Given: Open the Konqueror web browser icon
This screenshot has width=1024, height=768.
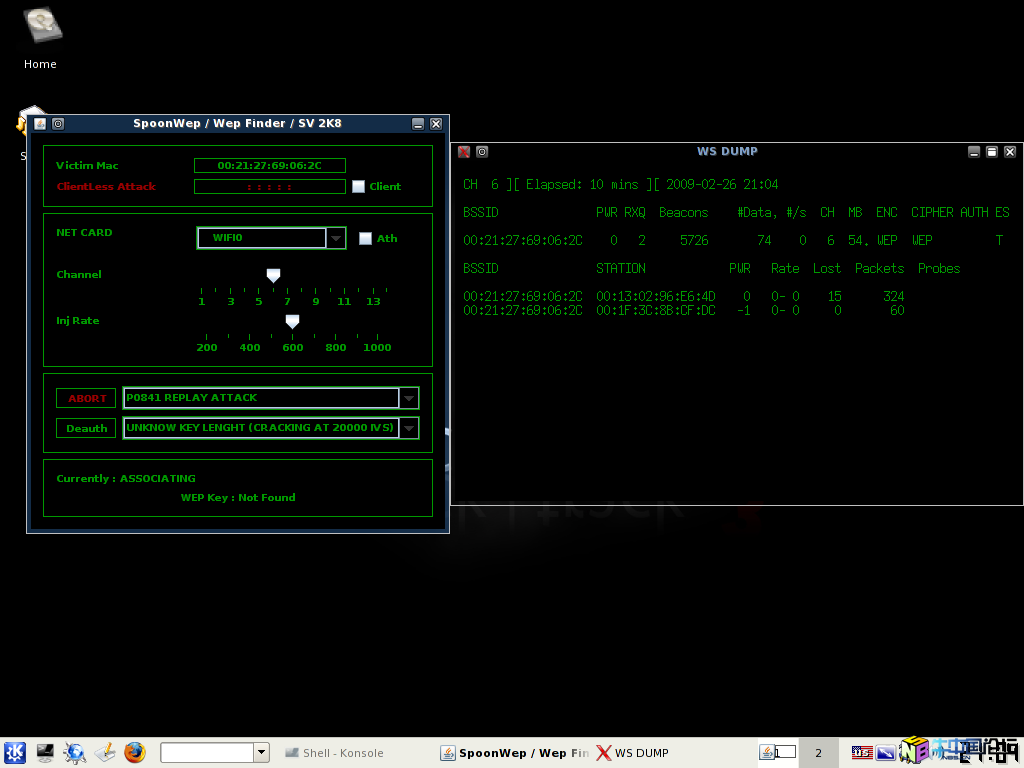Looking at the screenshot, I should point(75,753).
